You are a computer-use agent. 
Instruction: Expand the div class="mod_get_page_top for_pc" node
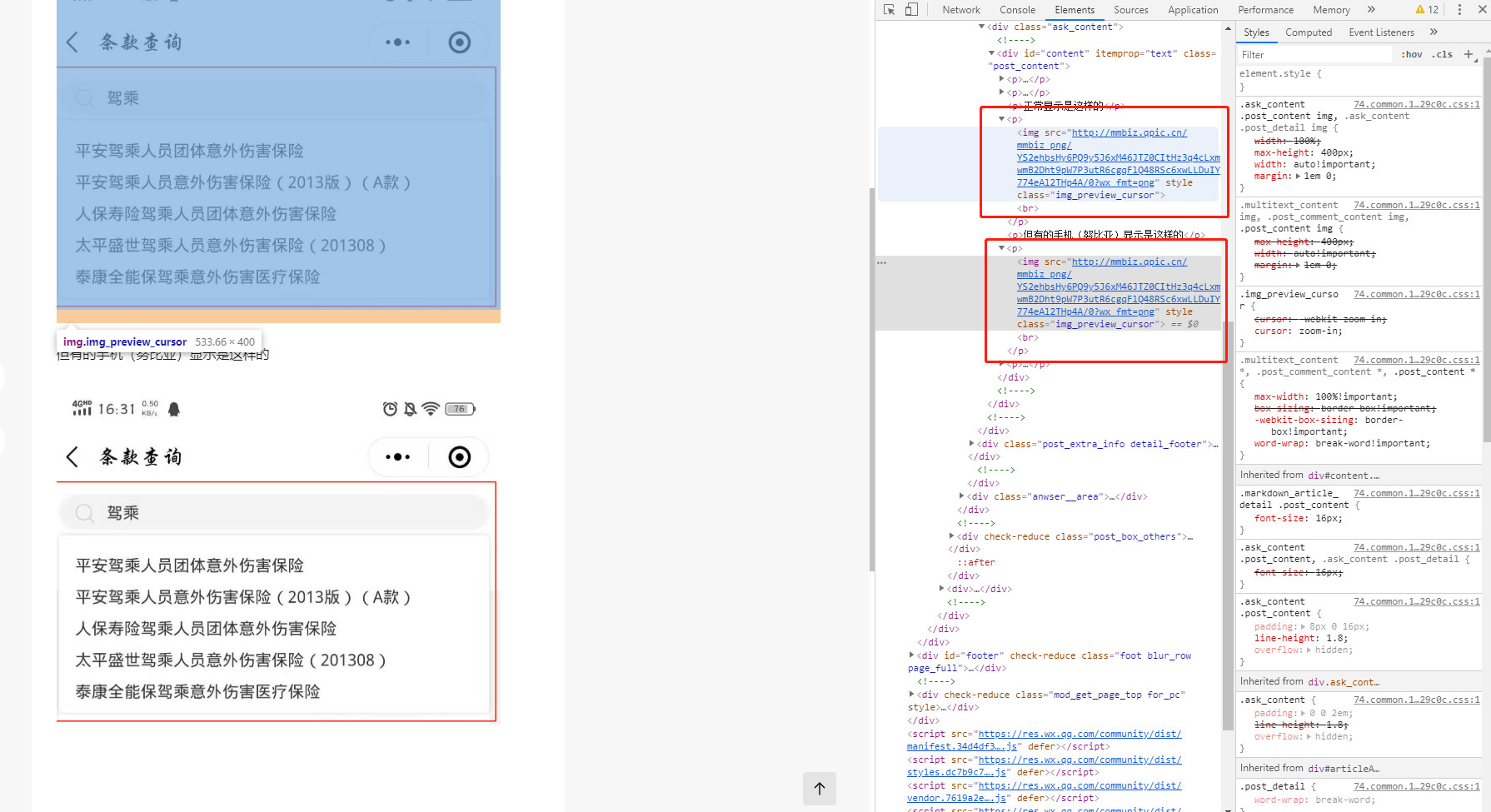point(911,695)
